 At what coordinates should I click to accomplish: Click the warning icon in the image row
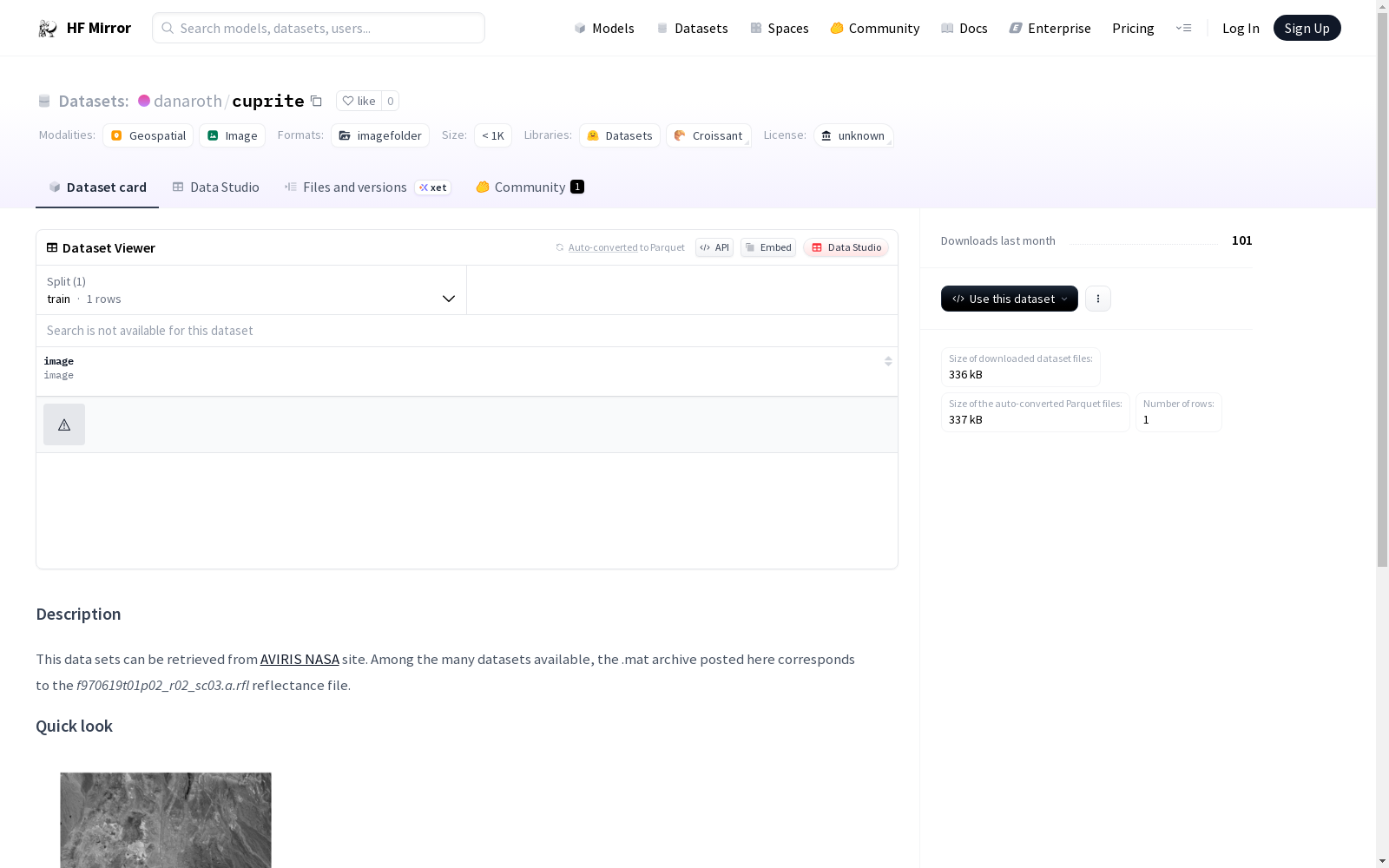tap(64, 424)
